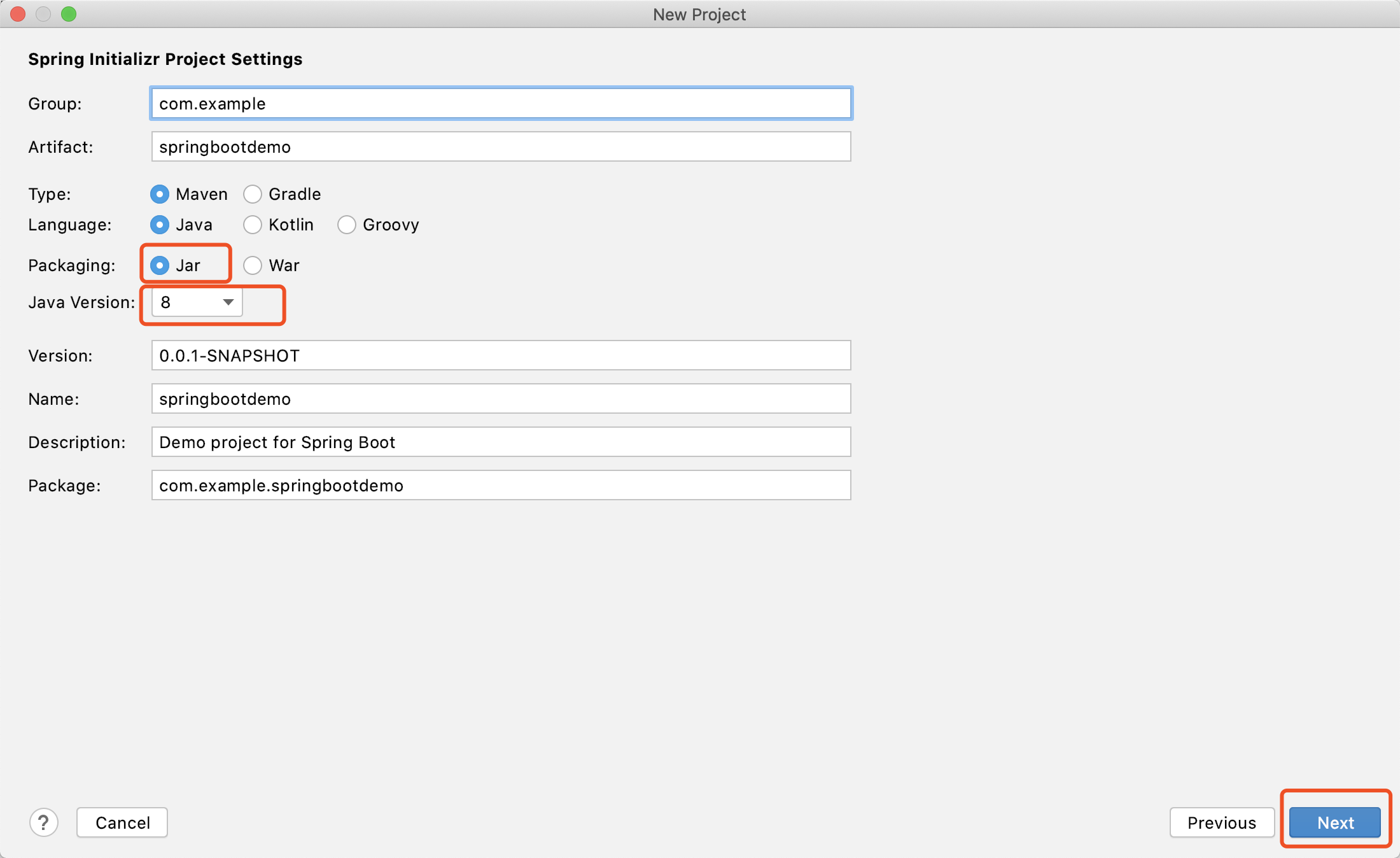Screen dimensions: 1400x858
Task: Select the Gradle project type
Action: click(x=253, y=194)
